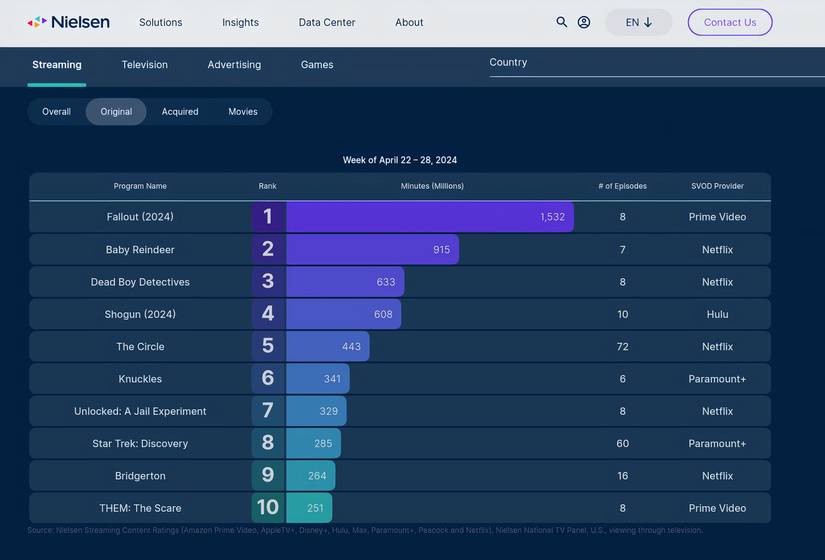This screenshot has width=825, height=560.
Task: Open the Data Center menu
Action: [x=326, y=22]
